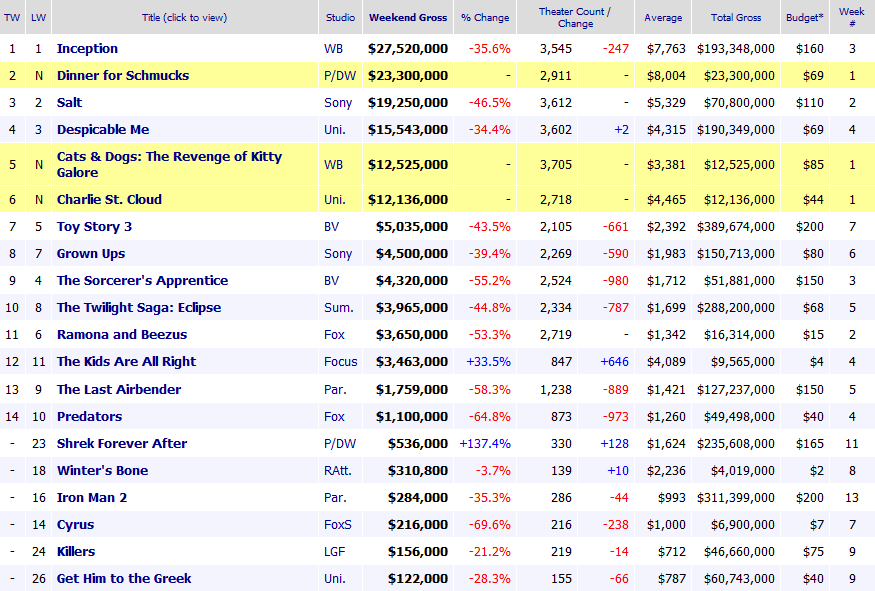Screen dimensions: 875x591
Task: Select the +646 theater change value
Action: pos(614,362)
